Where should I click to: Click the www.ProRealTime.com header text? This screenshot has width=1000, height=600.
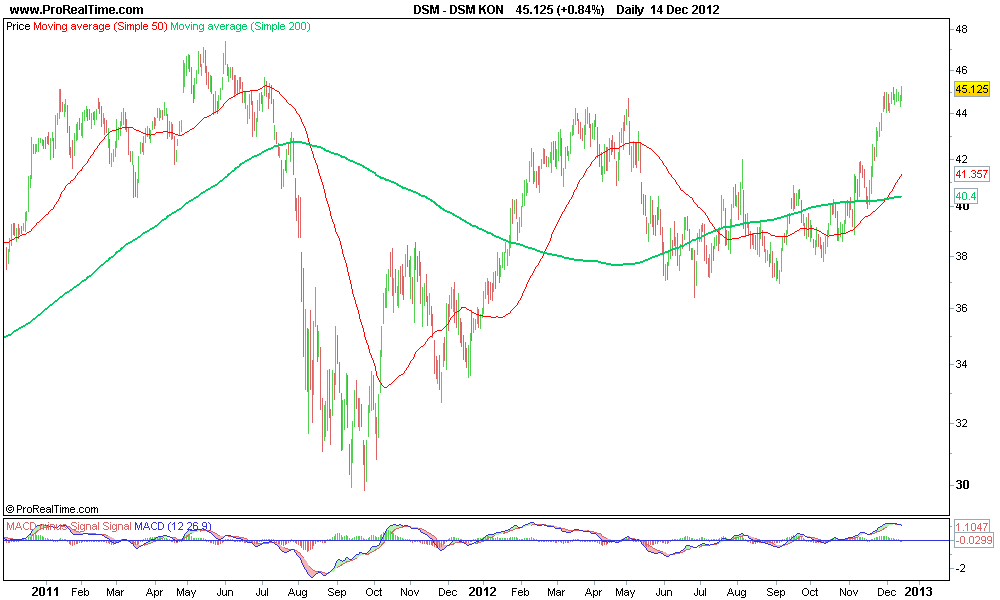pos(77,10)
